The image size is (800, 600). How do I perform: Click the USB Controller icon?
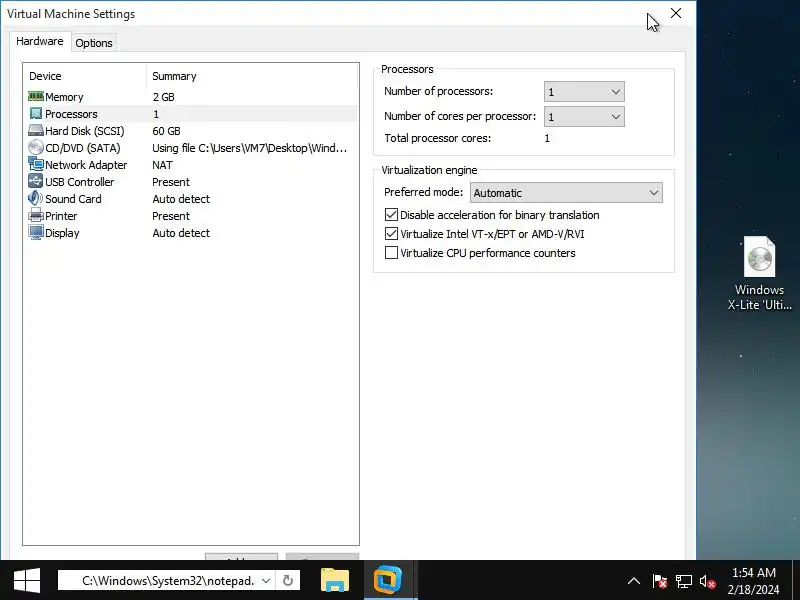tap(36, 181)
